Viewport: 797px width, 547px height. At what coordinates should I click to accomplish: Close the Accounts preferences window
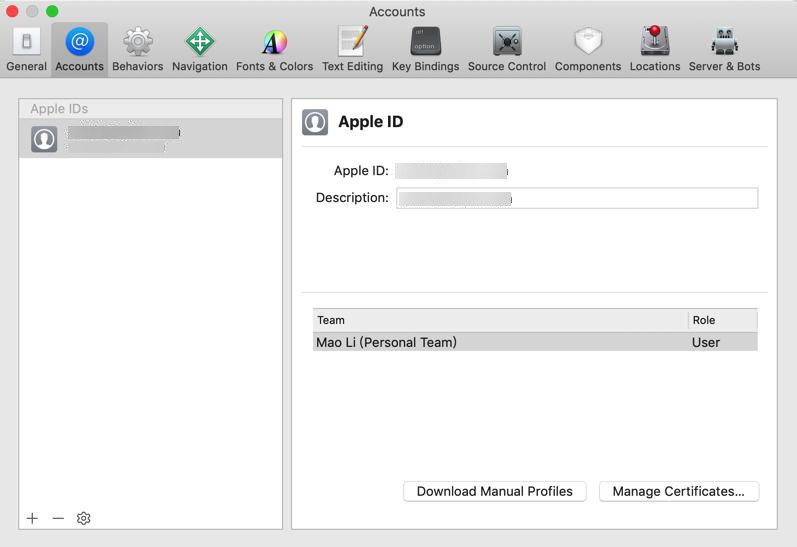click(x=12, y=11)
